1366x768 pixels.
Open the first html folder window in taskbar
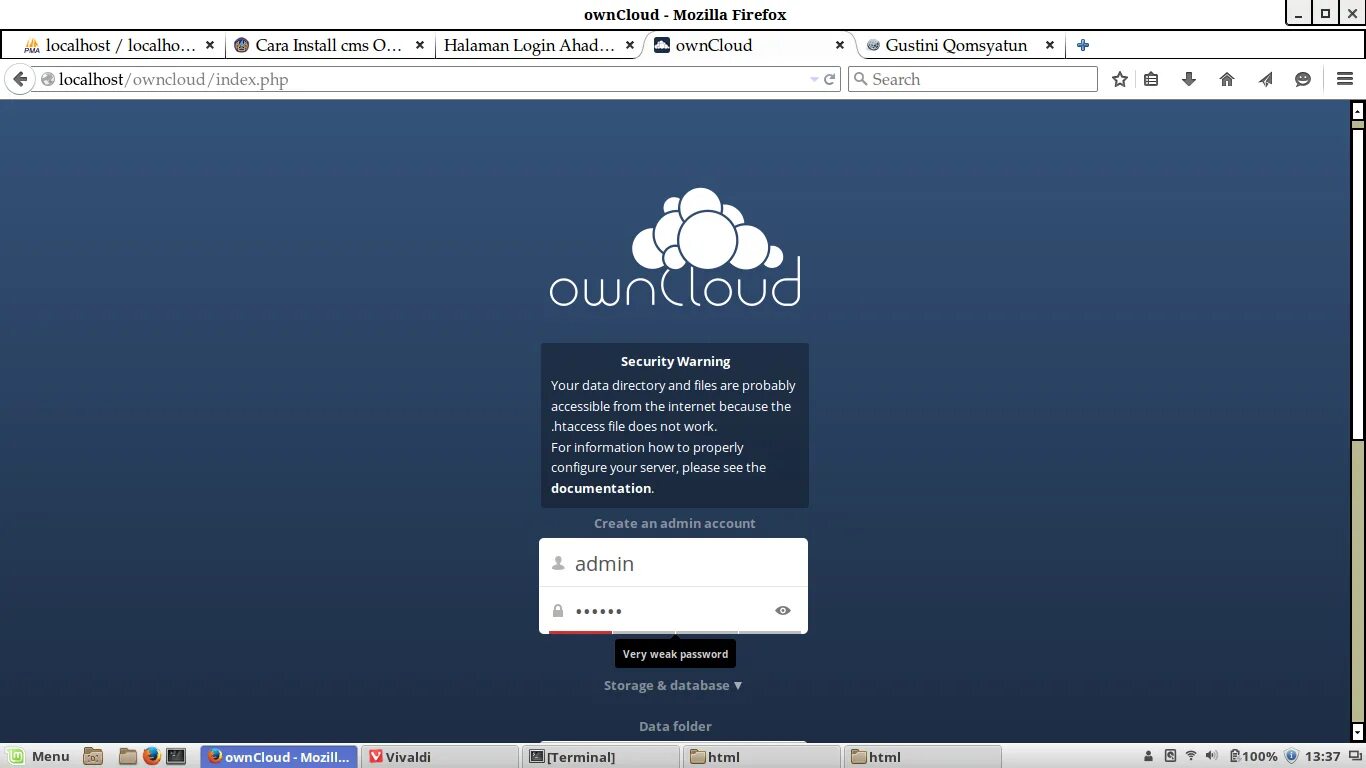pos(762,757)
